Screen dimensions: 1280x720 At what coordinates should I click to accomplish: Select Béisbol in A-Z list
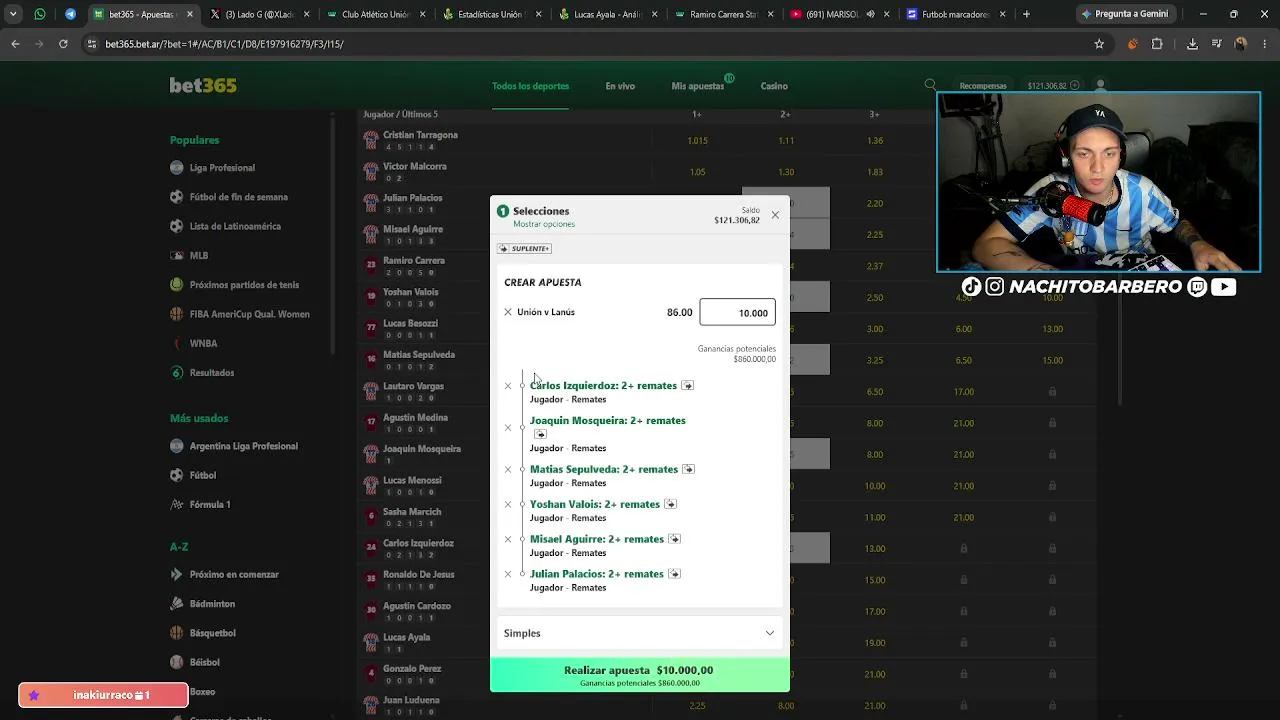(x=204, y=662)
